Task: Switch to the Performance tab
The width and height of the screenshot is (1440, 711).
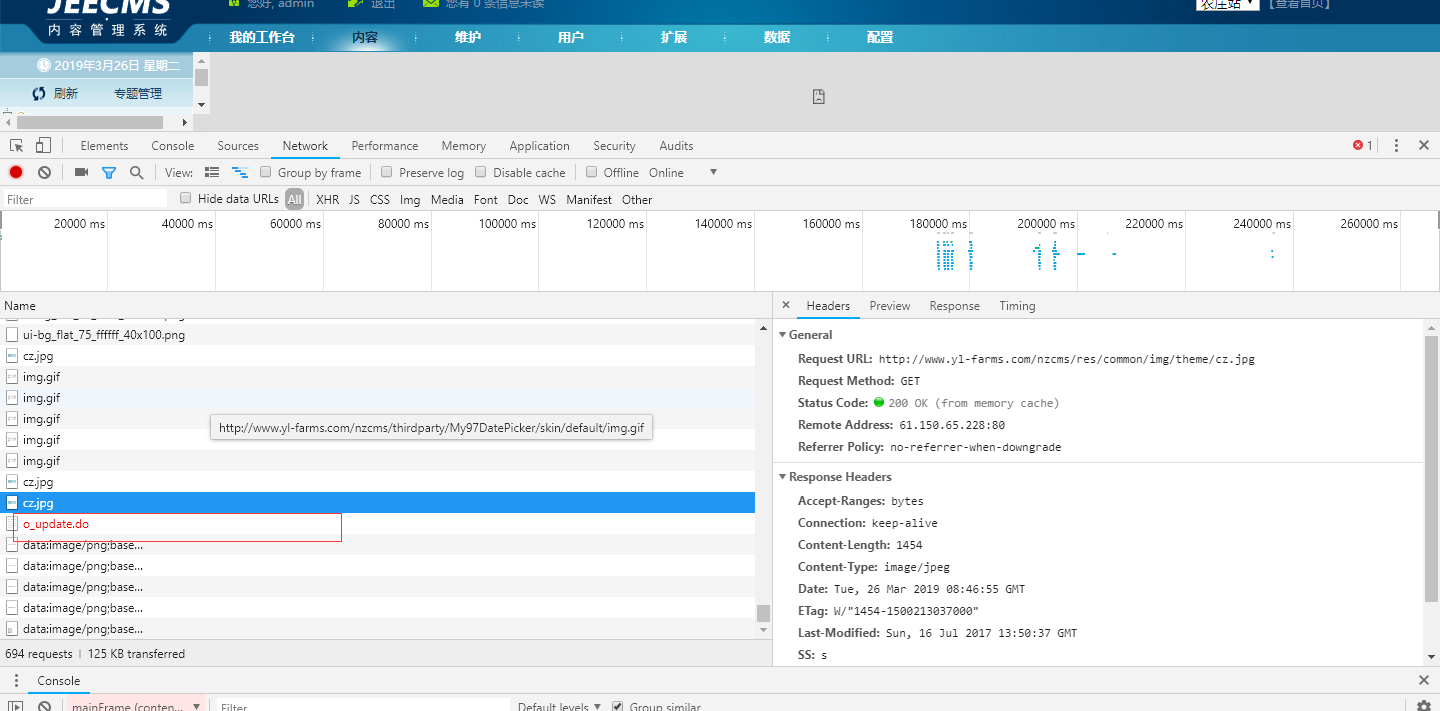Action: tap(384, 146)
